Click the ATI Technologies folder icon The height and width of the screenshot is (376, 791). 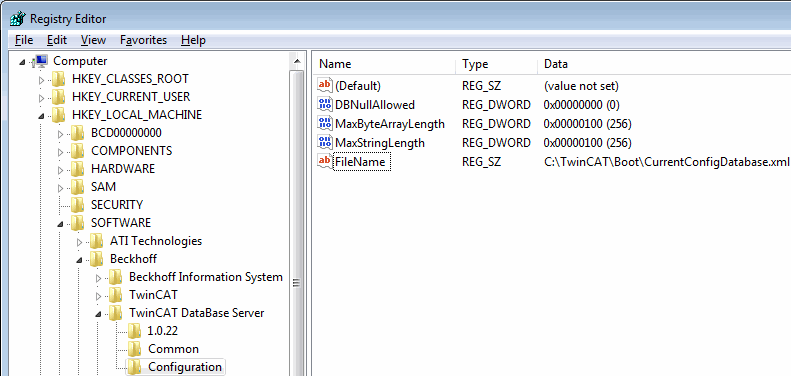click(x=97, y=241)
